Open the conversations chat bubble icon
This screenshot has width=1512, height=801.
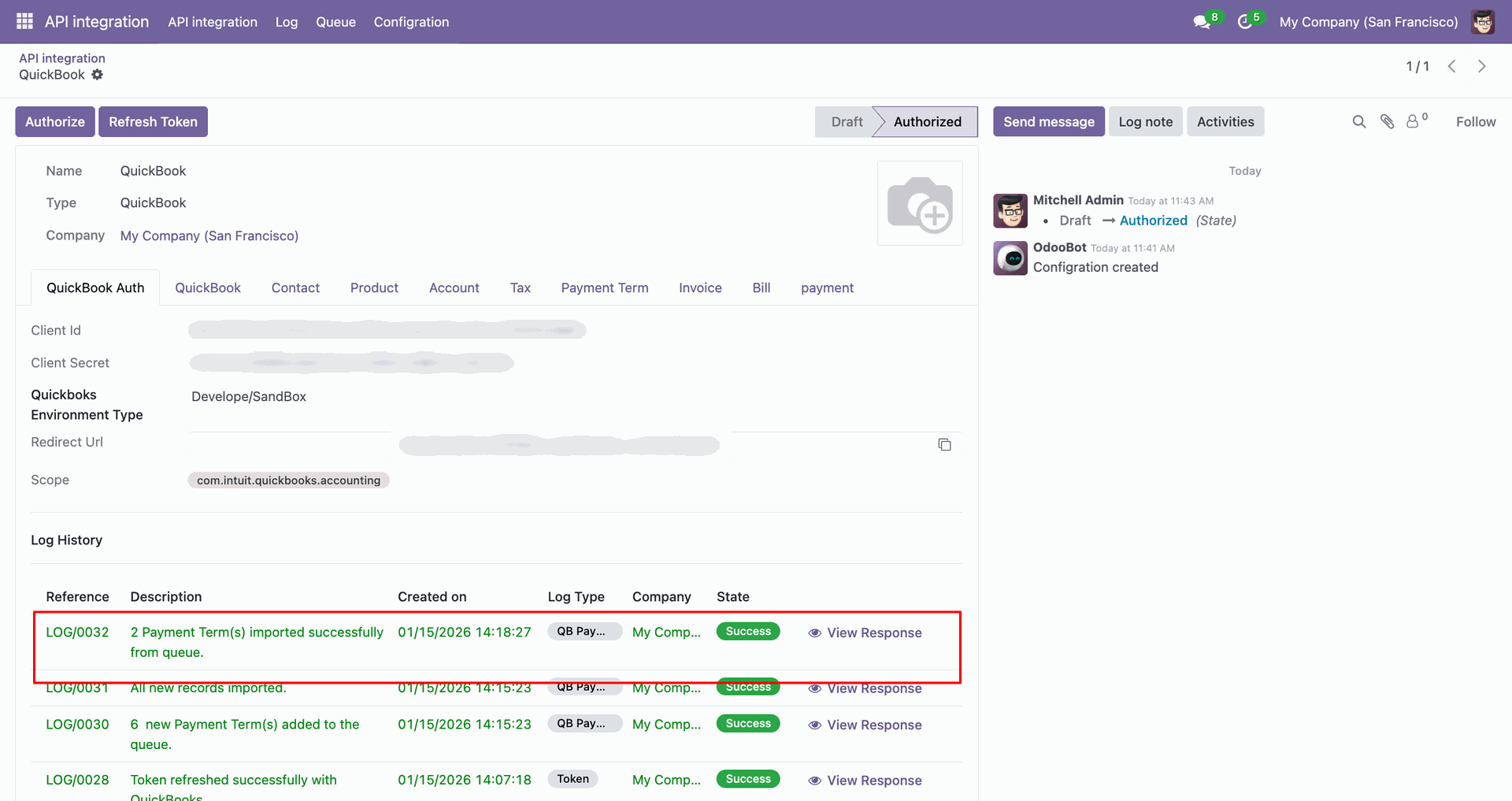1202,22
